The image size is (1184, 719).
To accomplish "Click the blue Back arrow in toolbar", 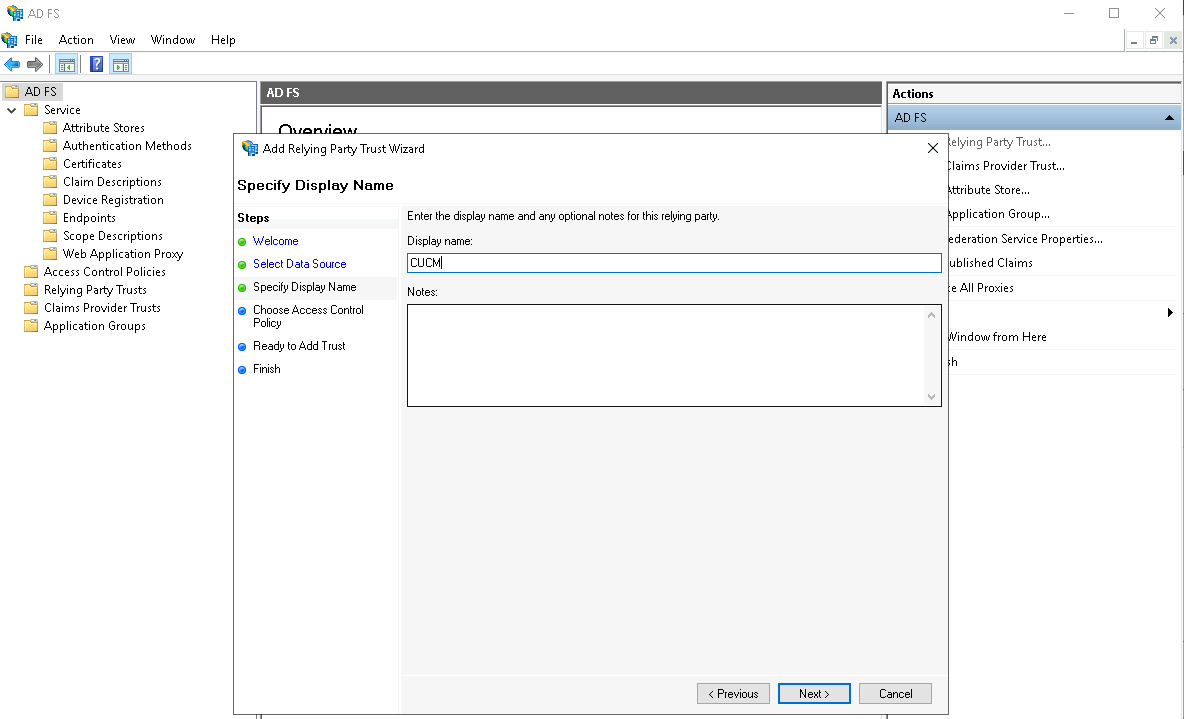I will coord(12,65).
